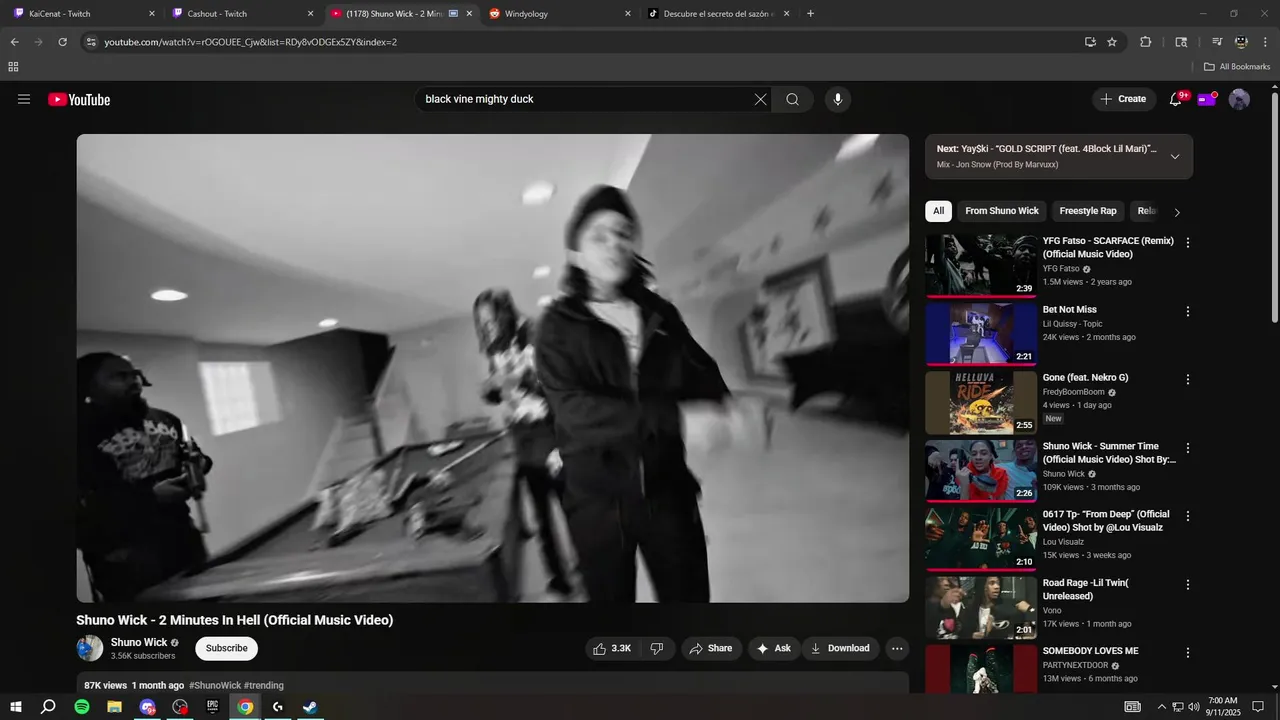Select the From Shuno Wick chip
1280x720 pixels.
1002,211
